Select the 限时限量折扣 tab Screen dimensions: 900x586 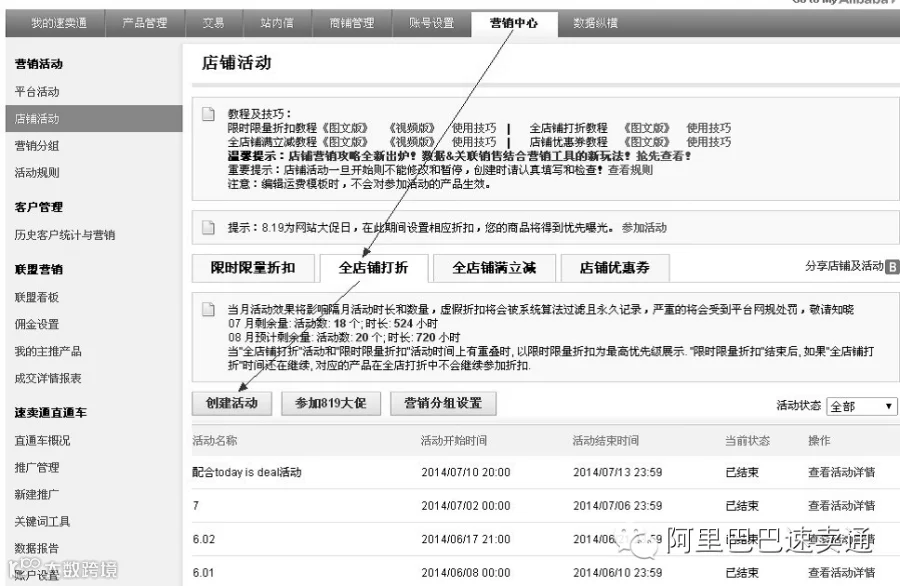pyautogui.click(x=253, y=267)
